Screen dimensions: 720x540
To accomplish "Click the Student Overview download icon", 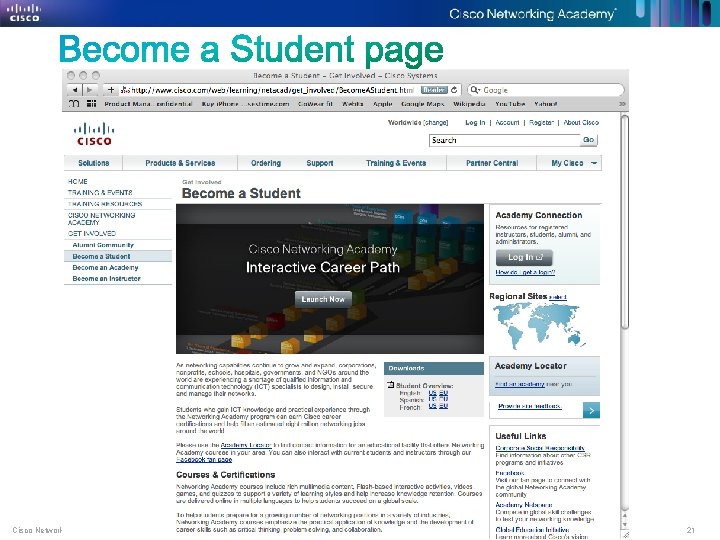I will 391,385.
